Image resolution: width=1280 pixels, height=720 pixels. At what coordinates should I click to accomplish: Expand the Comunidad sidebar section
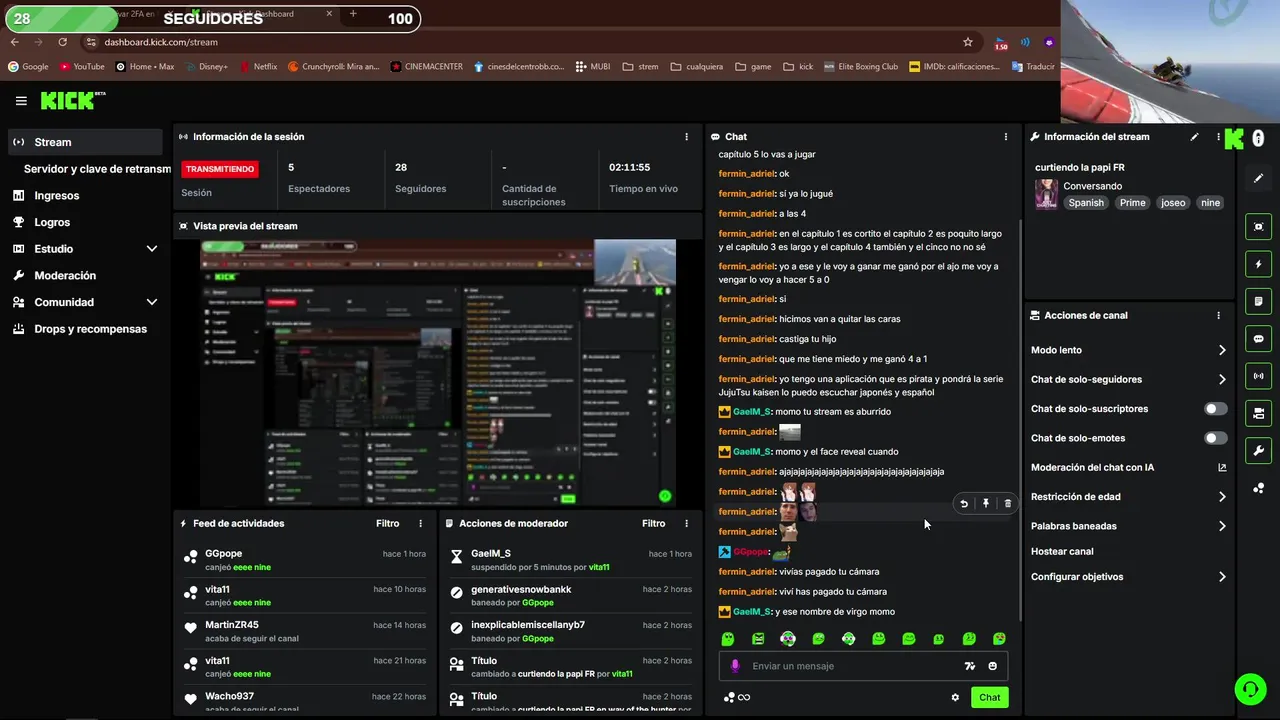[x=152, y=302]
